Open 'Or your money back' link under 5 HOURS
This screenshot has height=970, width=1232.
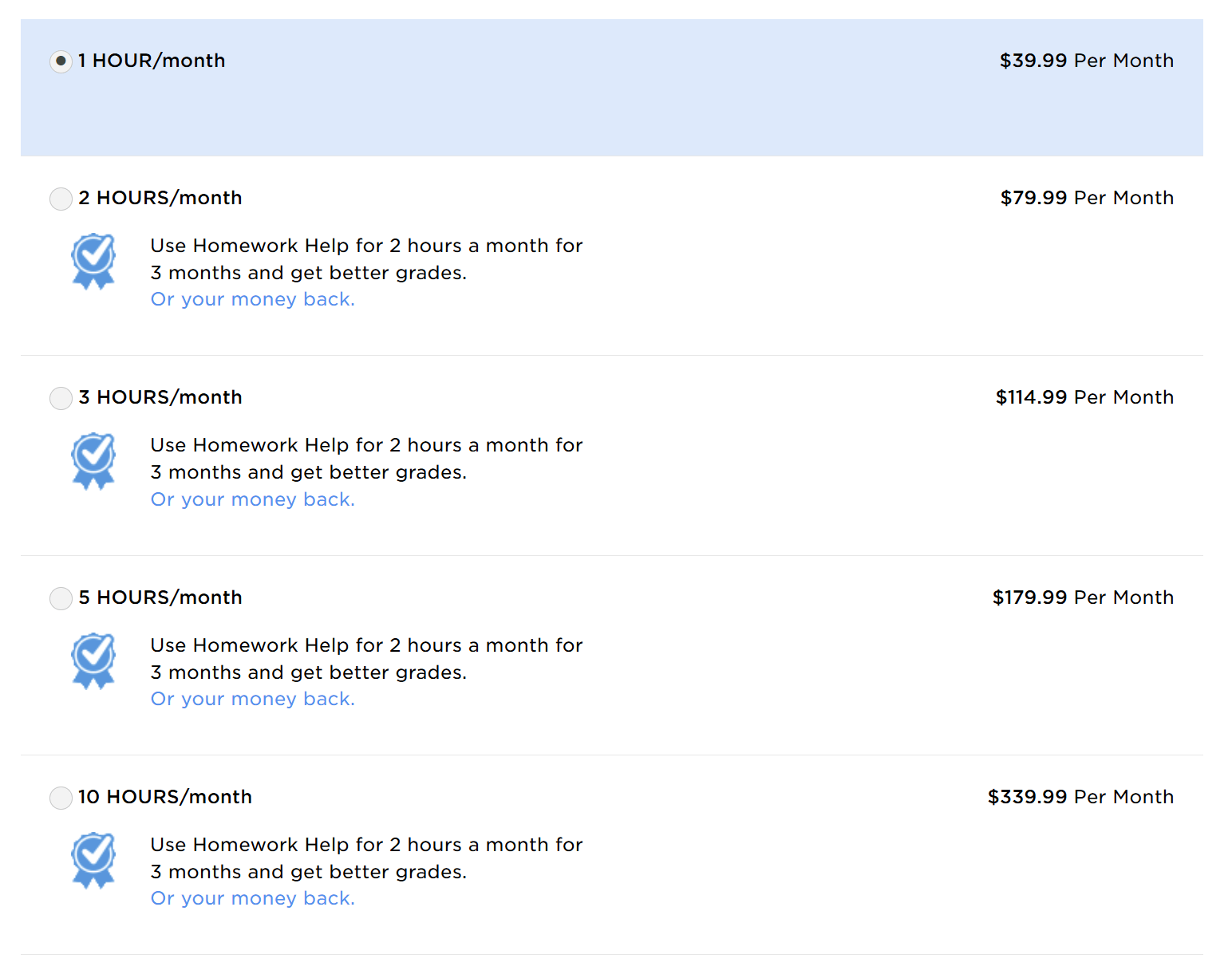tap(253, 699)
